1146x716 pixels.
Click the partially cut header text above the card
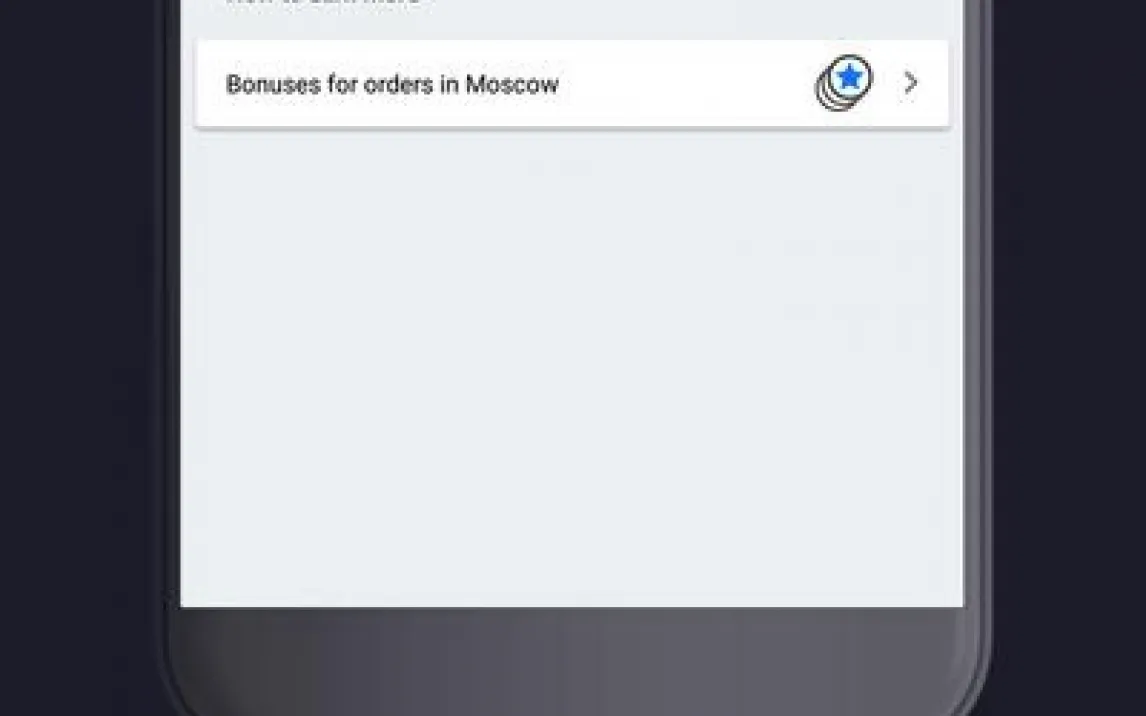(323, 2)
